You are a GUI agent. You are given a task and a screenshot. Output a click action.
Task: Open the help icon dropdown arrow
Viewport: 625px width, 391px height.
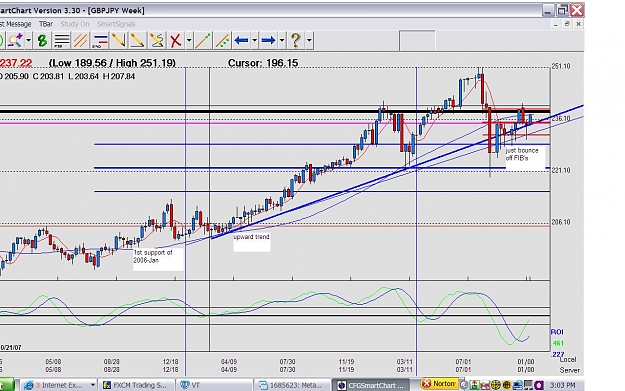pyautogui.click(x=309, y=40)
